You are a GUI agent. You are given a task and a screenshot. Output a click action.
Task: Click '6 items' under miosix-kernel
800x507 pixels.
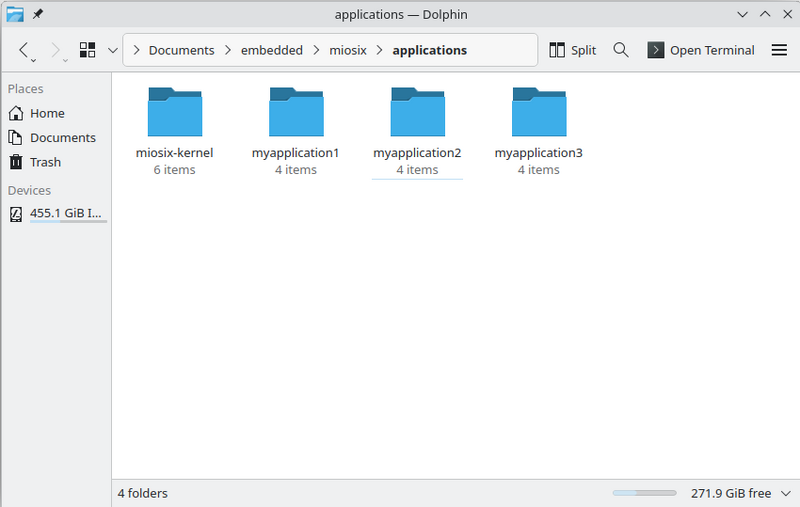tap(174, 170)
